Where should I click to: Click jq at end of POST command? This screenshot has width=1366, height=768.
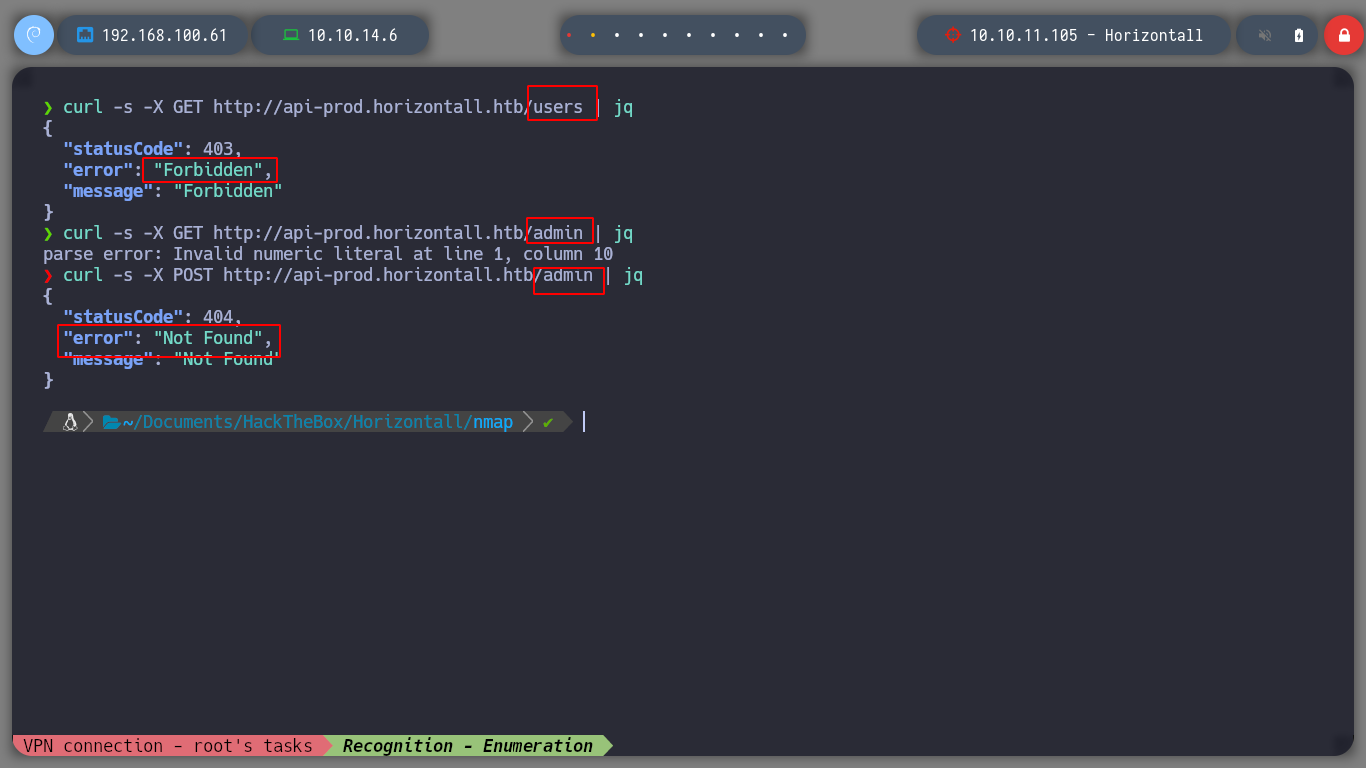[x=633, y=275]
